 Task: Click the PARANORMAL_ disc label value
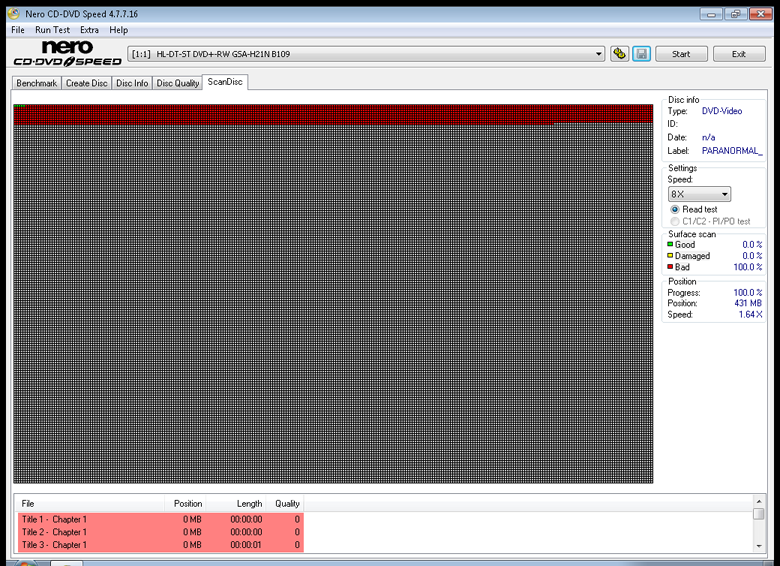732,151
